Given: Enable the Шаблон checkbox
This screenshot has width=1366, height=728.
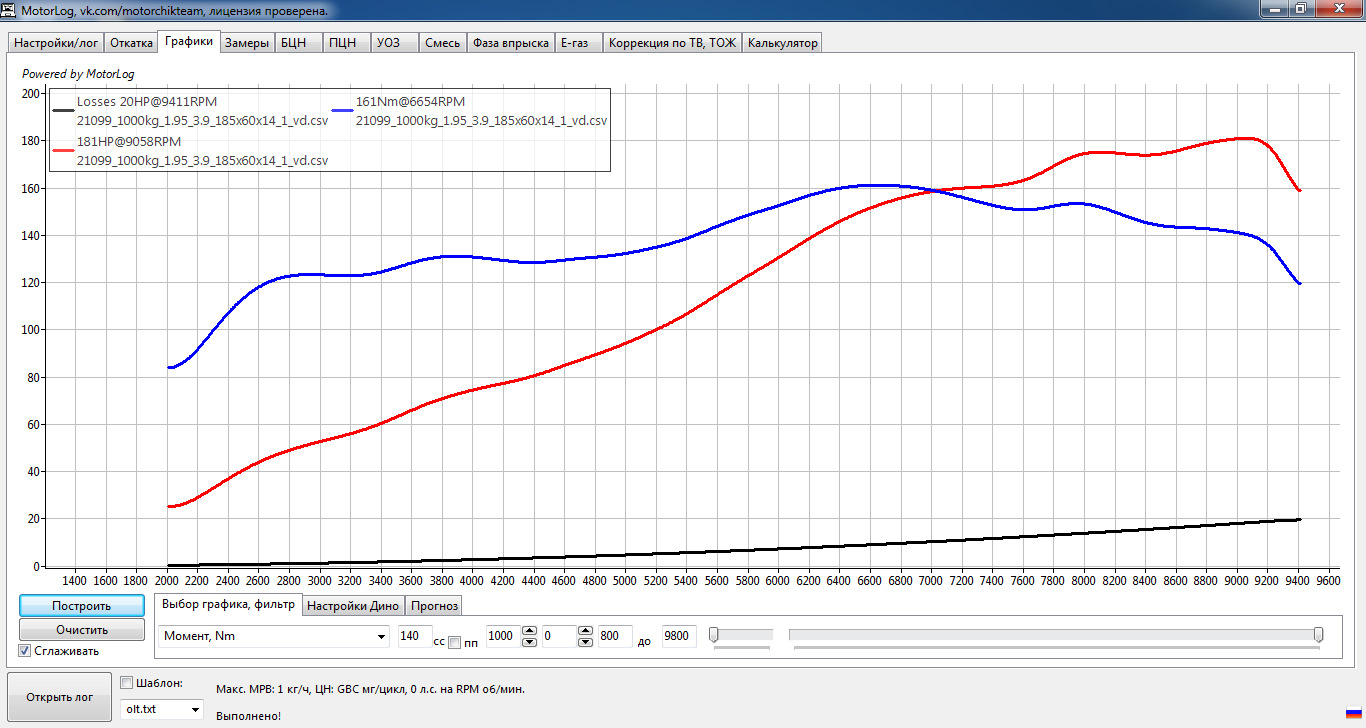Looking at the screenshot, I should tap(126, 683).
